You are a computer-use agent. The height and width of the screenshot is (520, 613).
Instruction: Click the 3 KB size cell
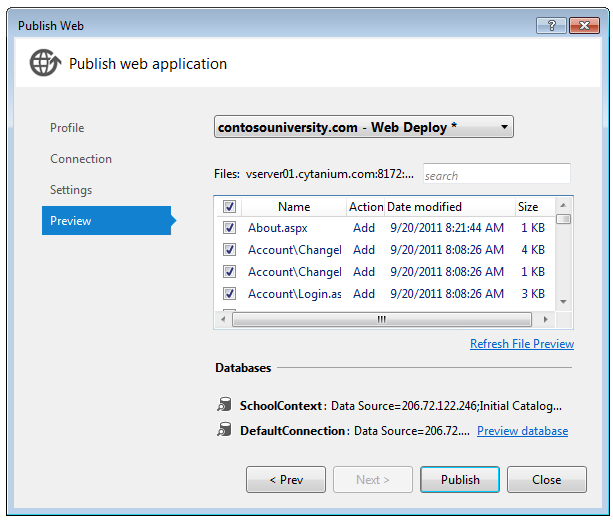pos(533,293)
